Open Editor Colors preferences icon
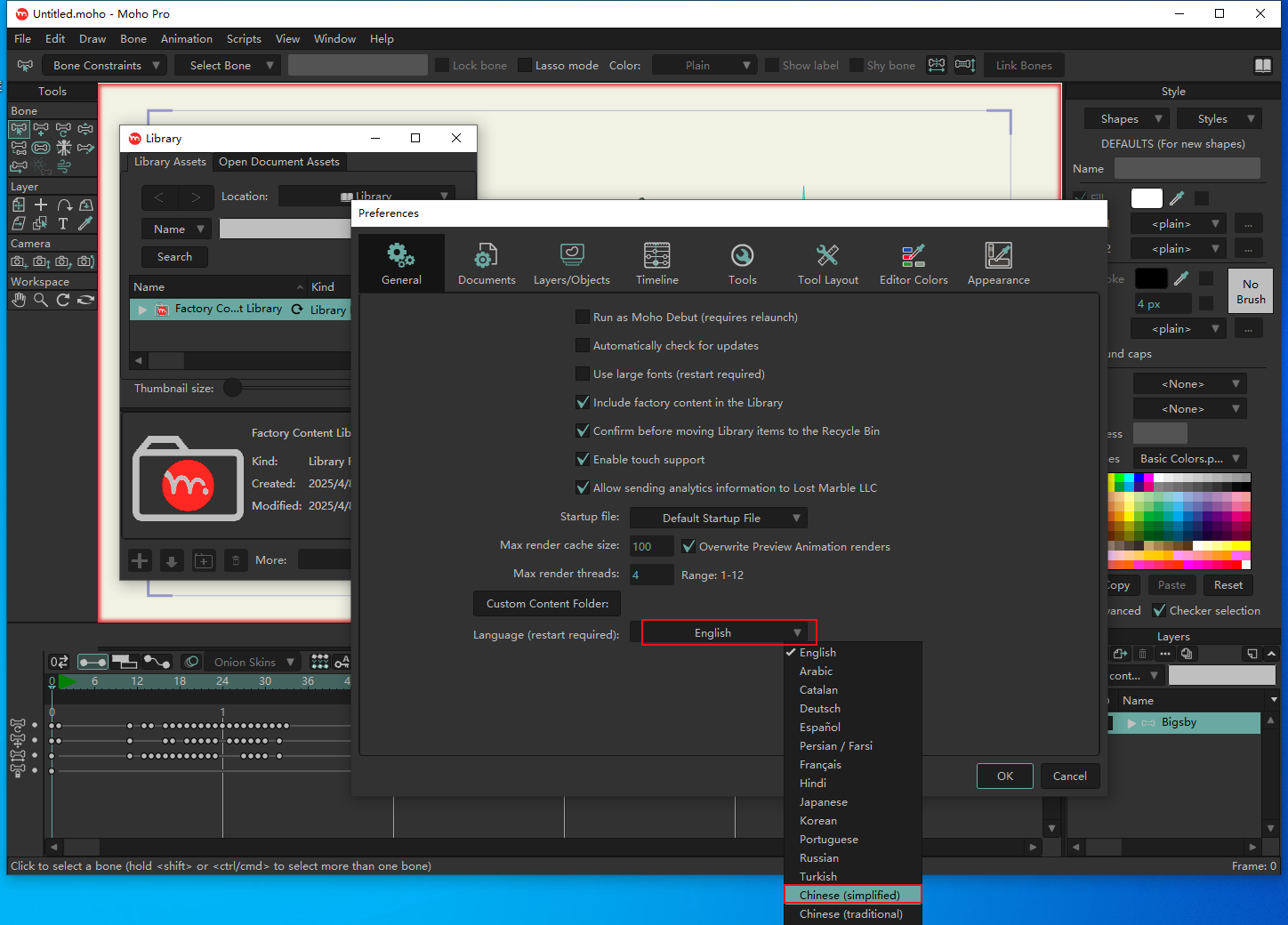This screenshot has width=1288, height=925. 913,256
